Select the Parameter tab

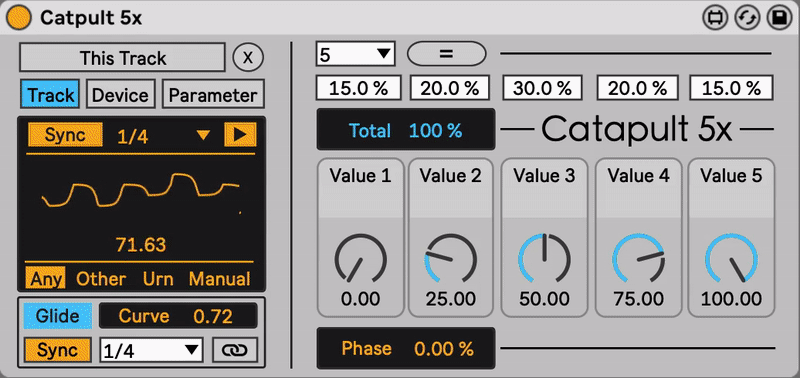click(x=213, y=94)
